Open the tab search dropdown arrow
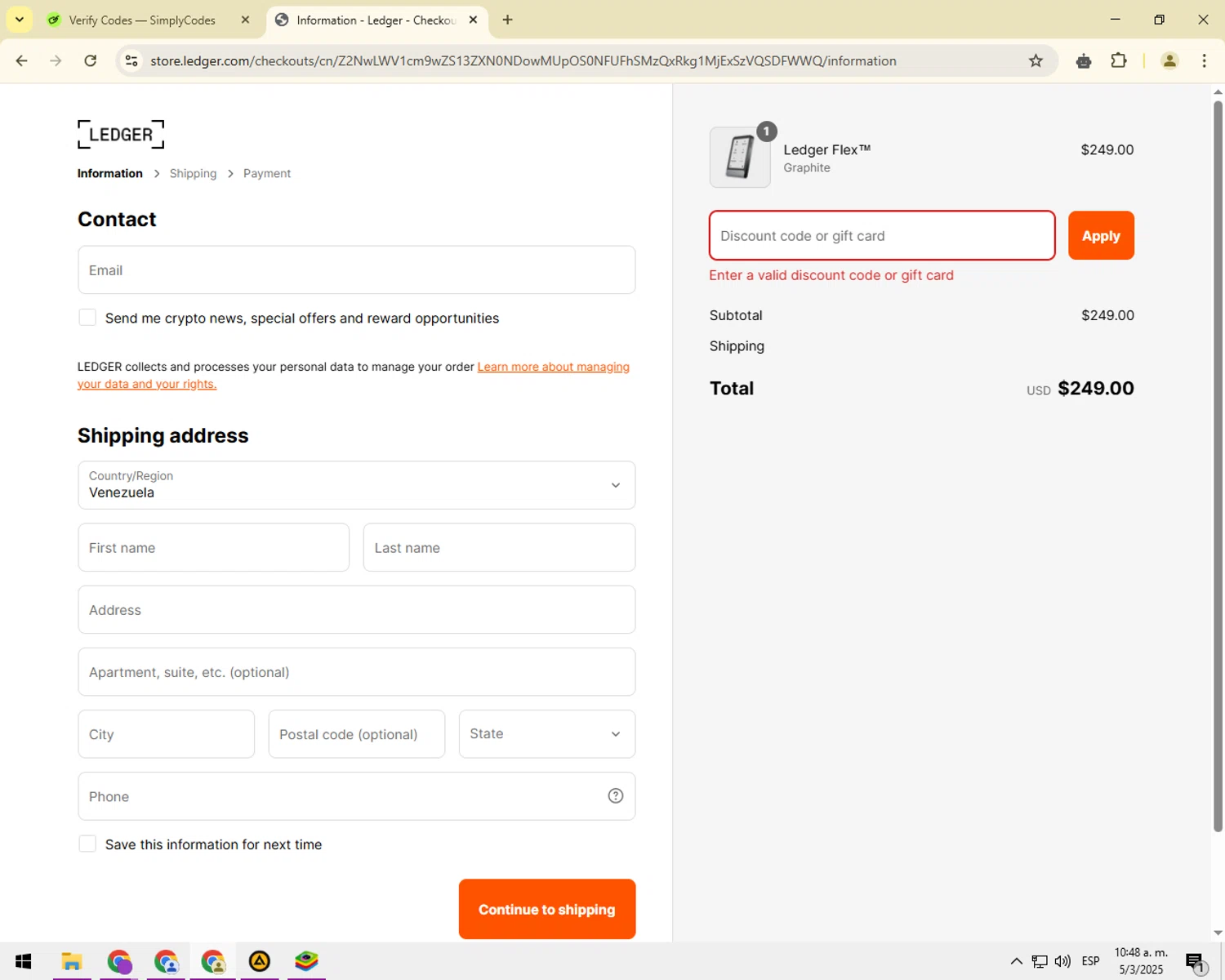Image resolution: width=1225 pixels, height=980 pixels. click(x=20, y=20)
